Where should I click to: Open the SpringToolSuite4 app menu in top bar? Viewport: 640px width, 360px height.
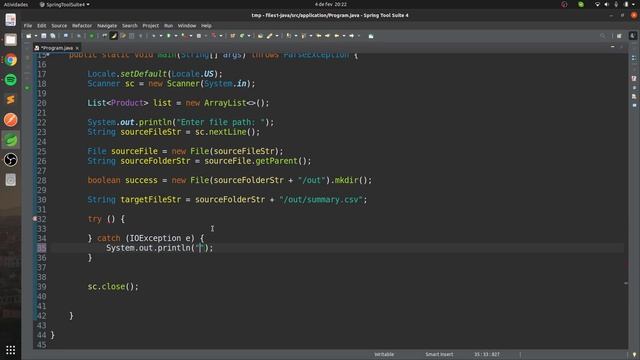pos(65,4)
